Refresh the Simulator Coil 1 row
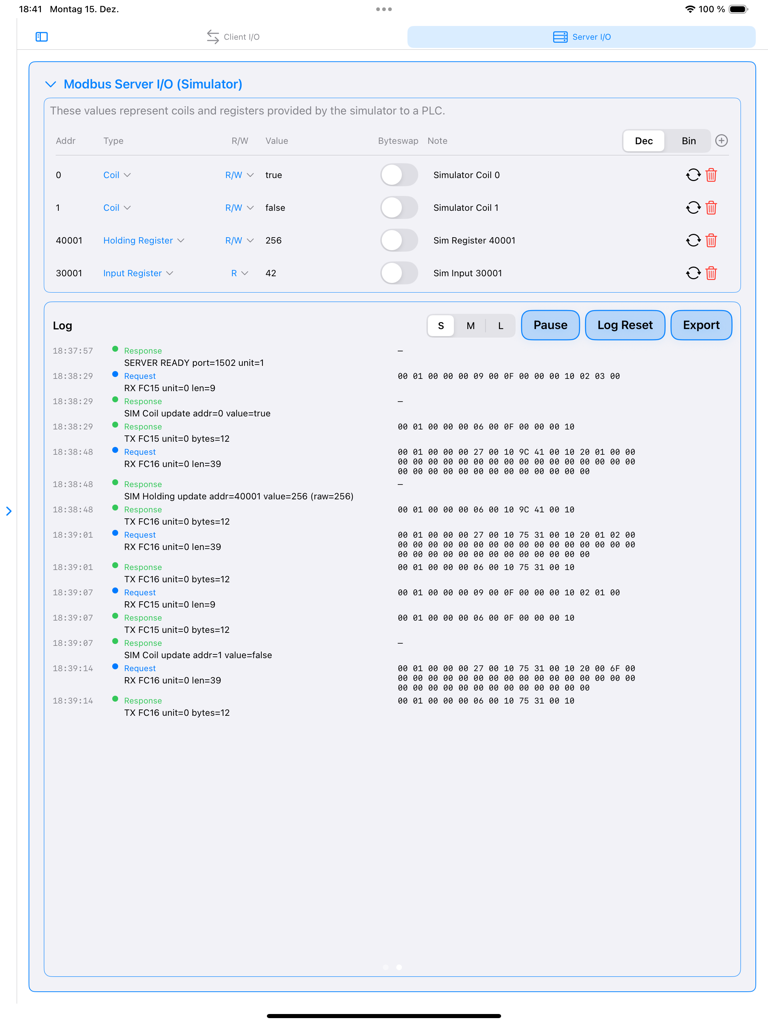This screenshot has height=1024, width=768. click(693, 208)
